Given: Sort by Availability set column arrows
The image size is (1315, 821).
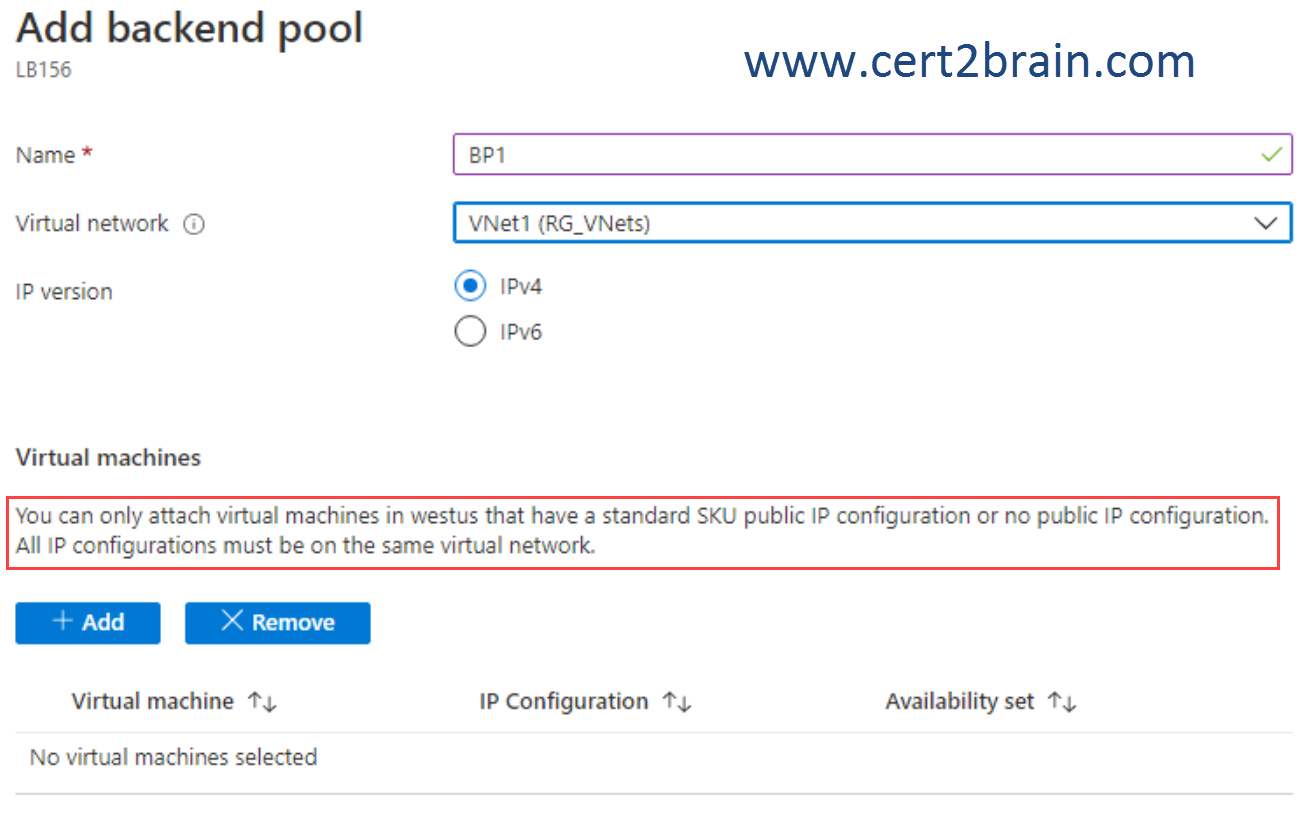Looking at the screenshot, I should 1062,702.
